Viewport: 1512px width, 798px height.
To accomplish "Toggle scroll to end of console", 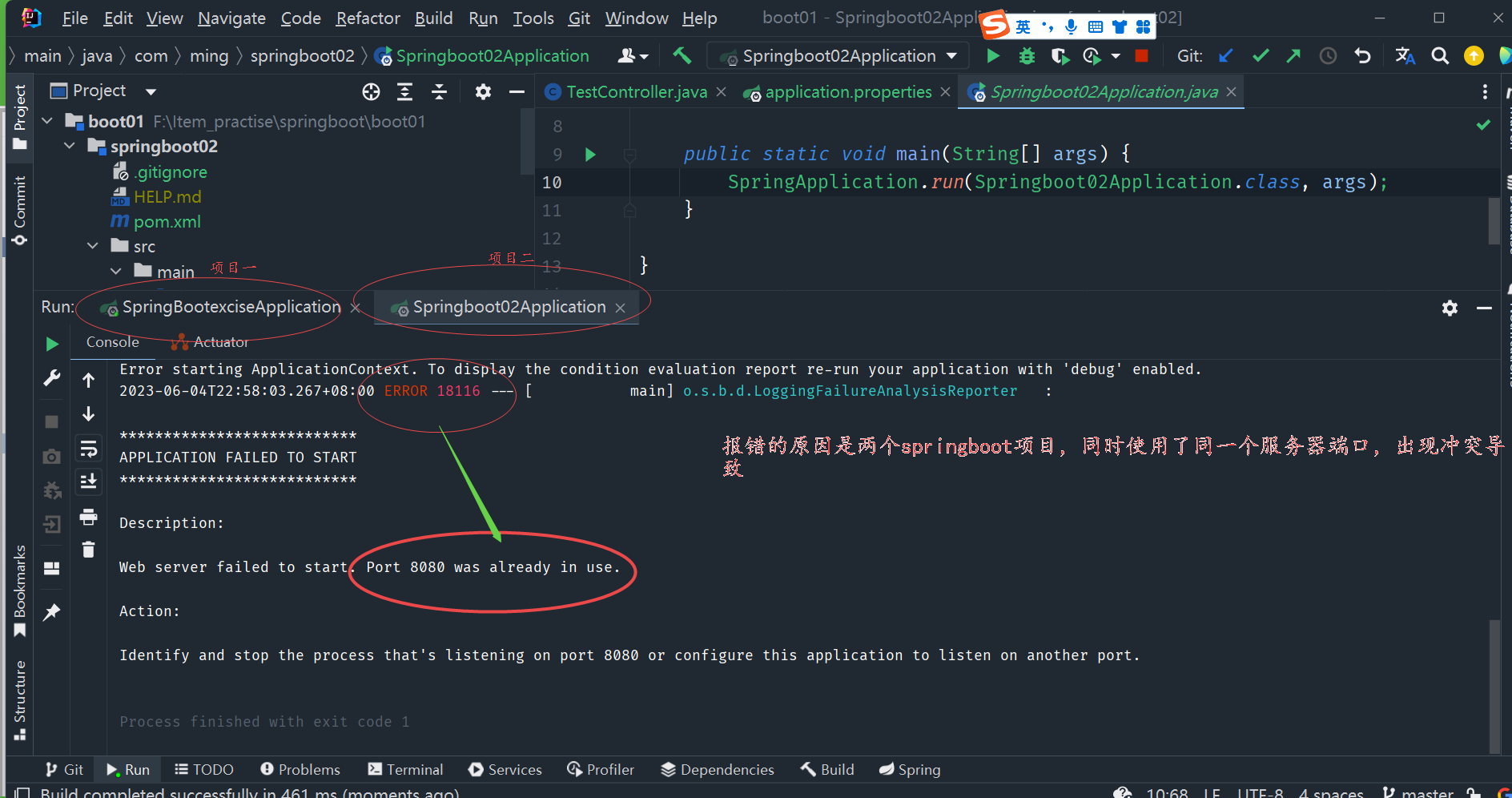I will (x=89, y=482).
